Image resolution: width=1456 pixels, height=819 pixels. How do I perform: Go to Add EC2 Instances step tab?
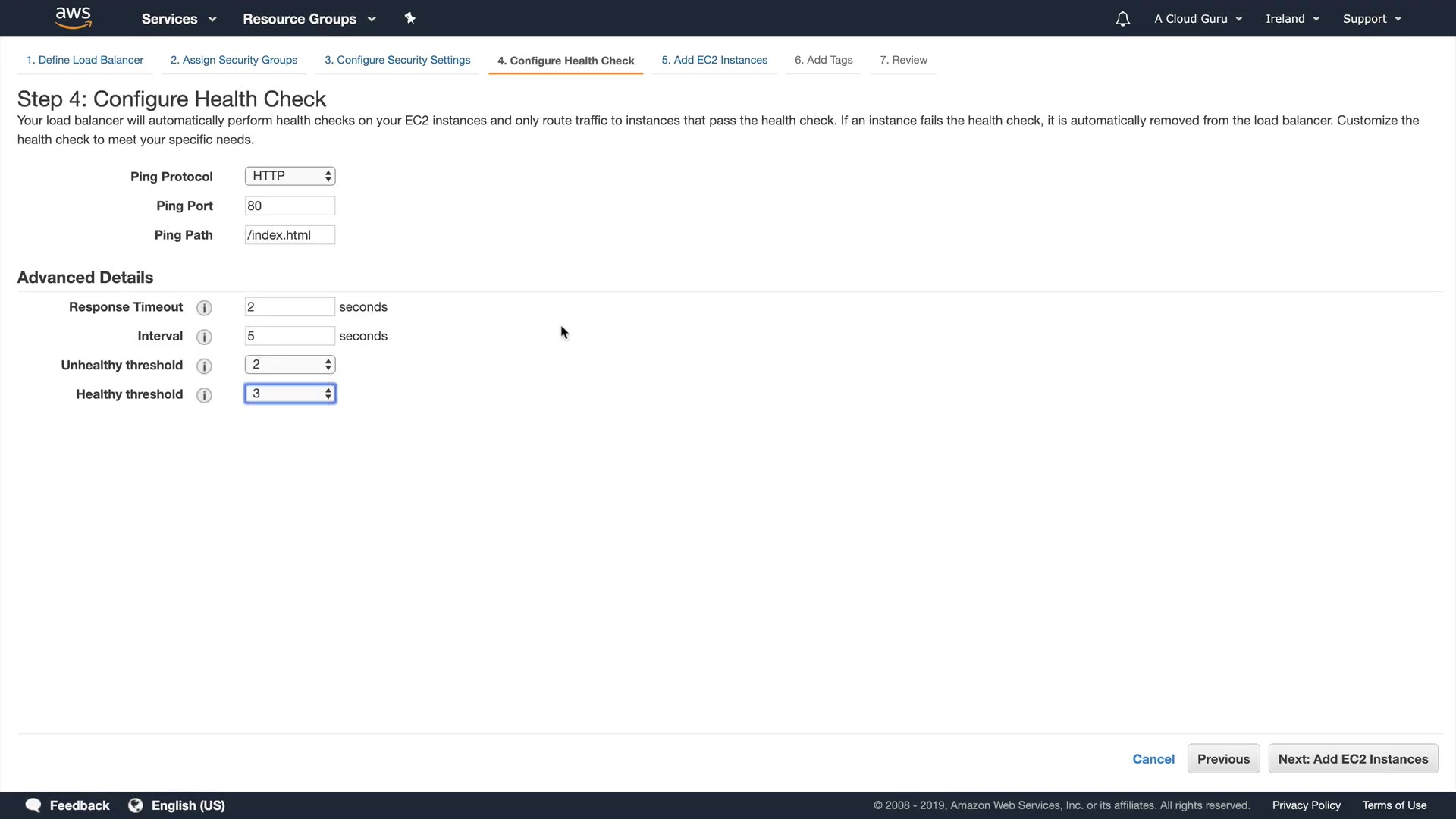[714, 60]
